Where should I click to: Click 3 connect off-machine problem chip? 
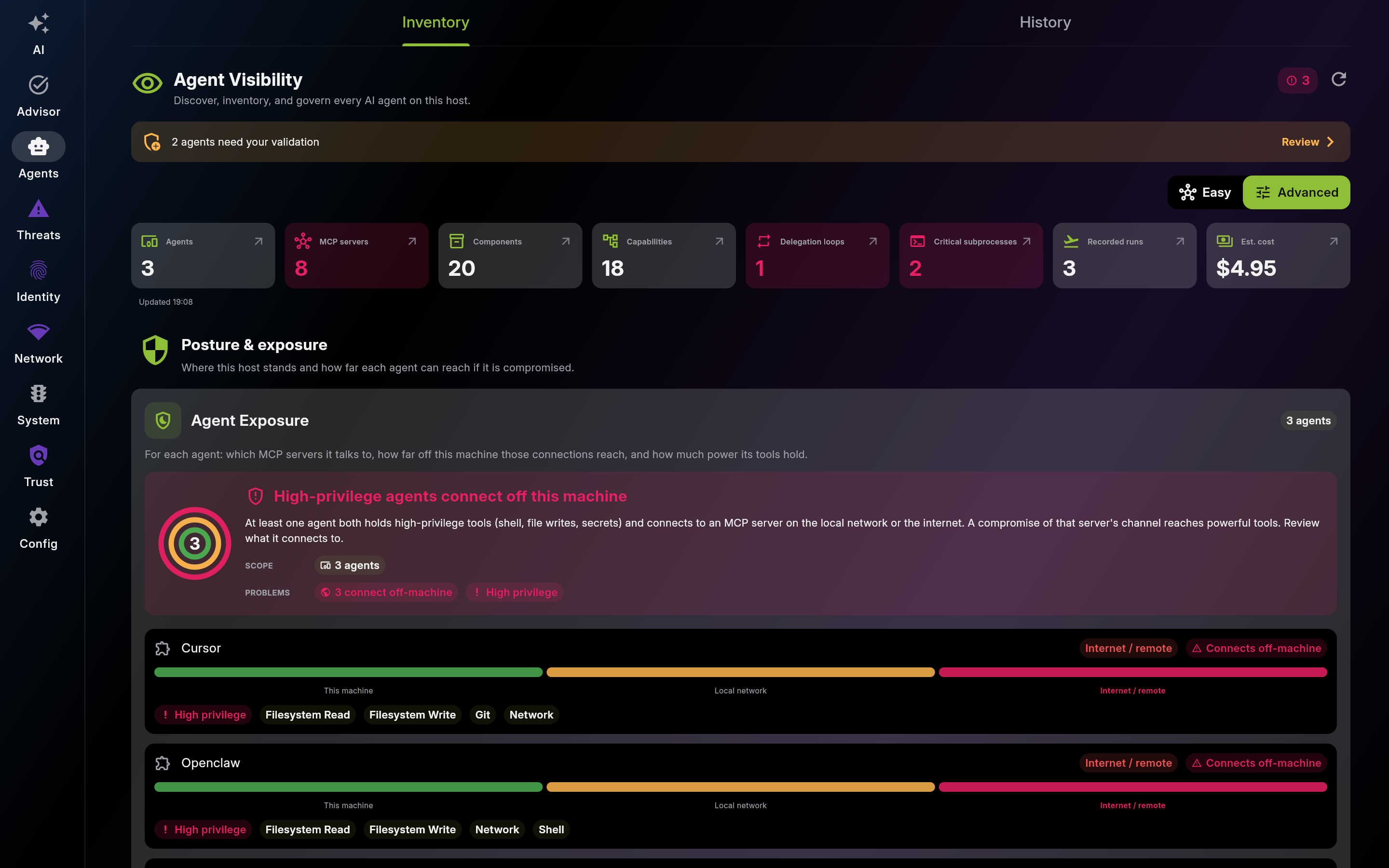coord(386,593)
